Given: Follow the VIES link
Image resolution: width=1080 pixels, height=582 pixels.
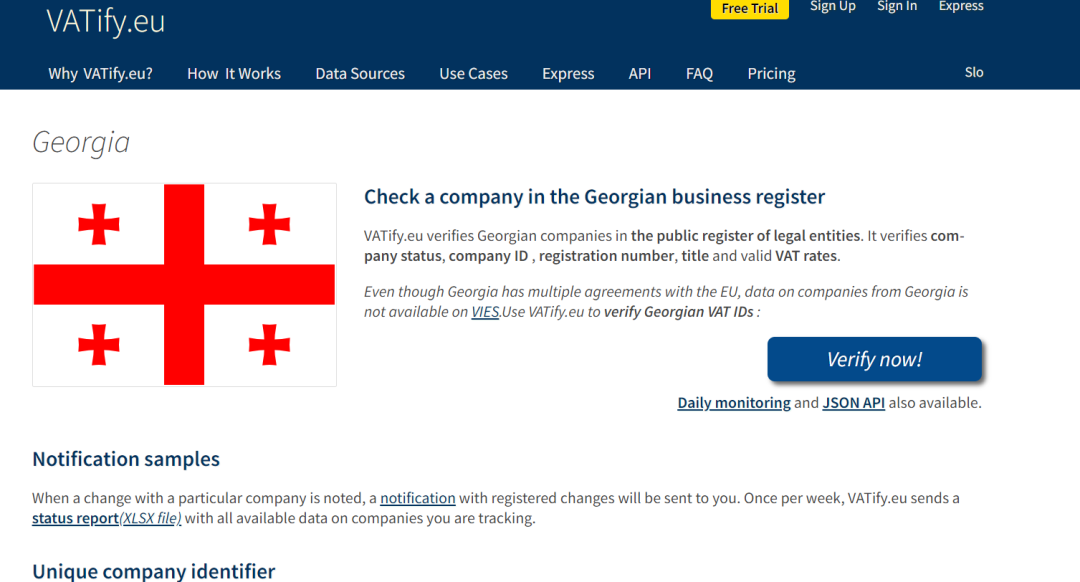Looking at the screenshot, I should 485,312.
